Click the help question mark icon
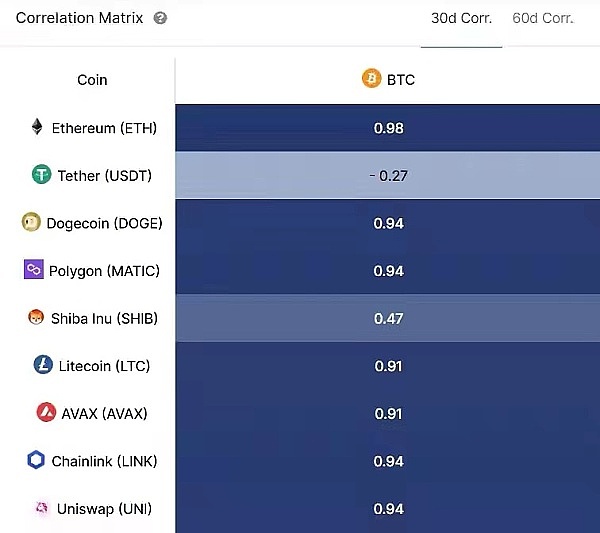This screenshot has width=600, height=533. pyautogui.click(x=161, y=18)
